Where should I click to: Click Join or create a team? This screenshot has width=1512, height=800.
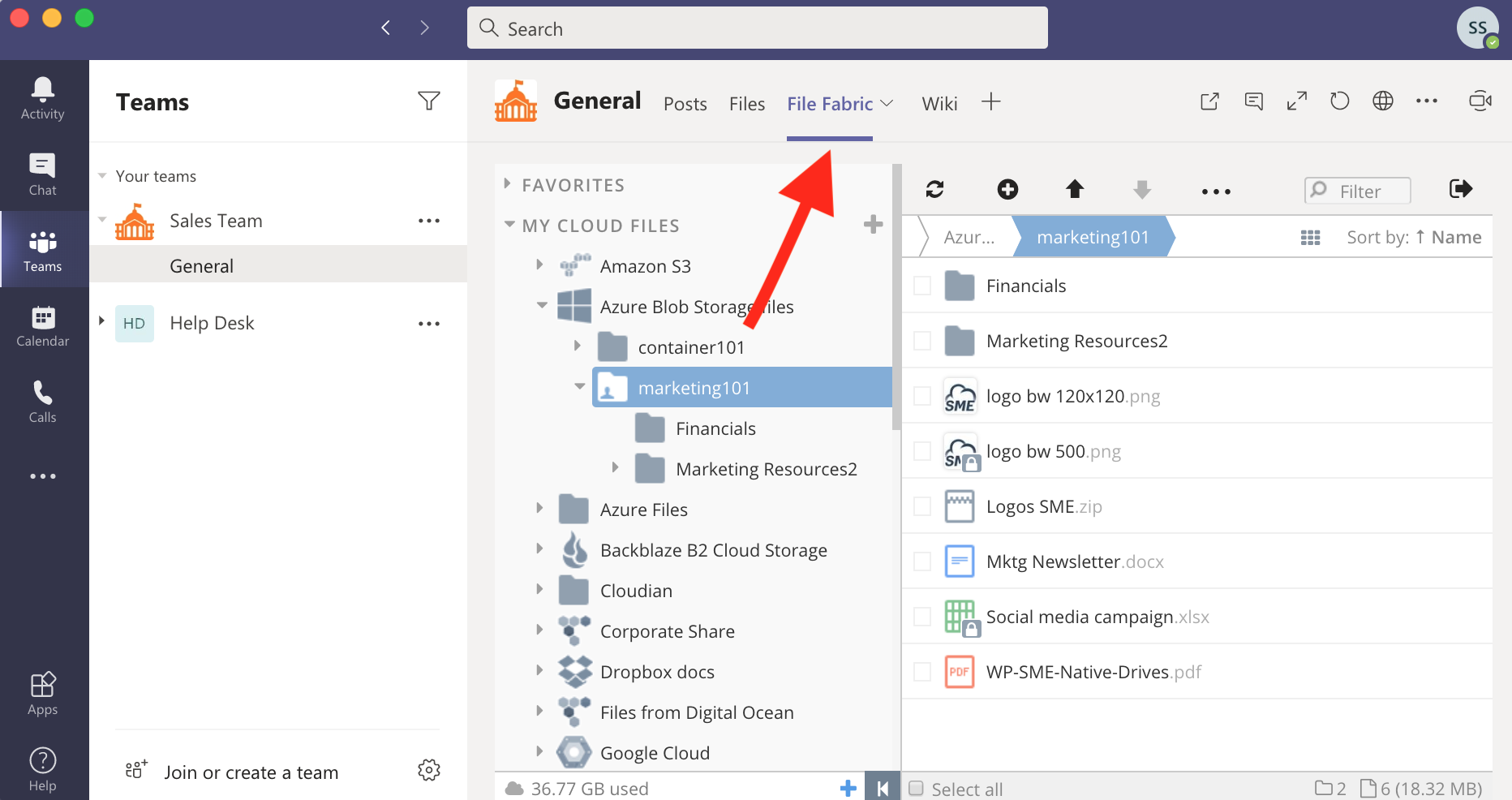[x=251, y=772]
